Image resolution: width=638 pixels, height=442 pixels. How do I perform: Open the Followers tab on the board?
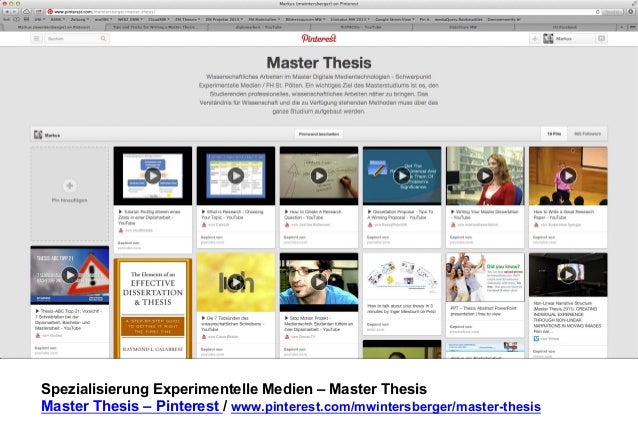587,134
